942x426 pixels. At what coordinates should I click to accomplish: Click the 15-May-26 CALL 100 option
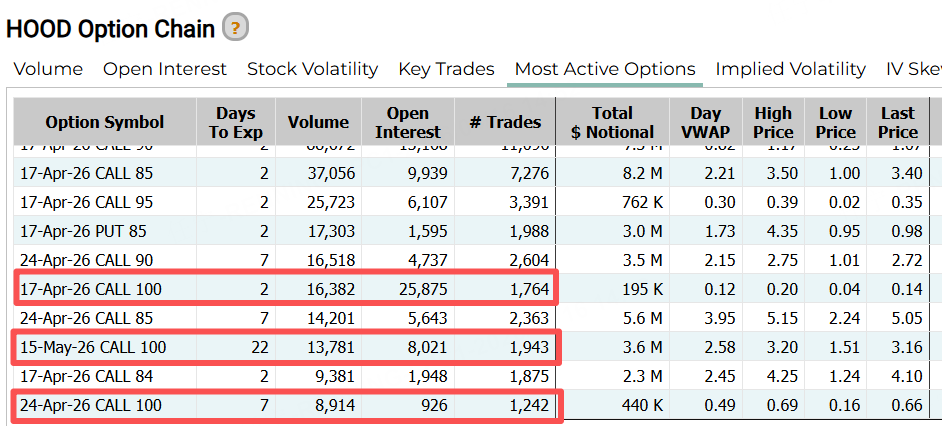tap(93, 347)
